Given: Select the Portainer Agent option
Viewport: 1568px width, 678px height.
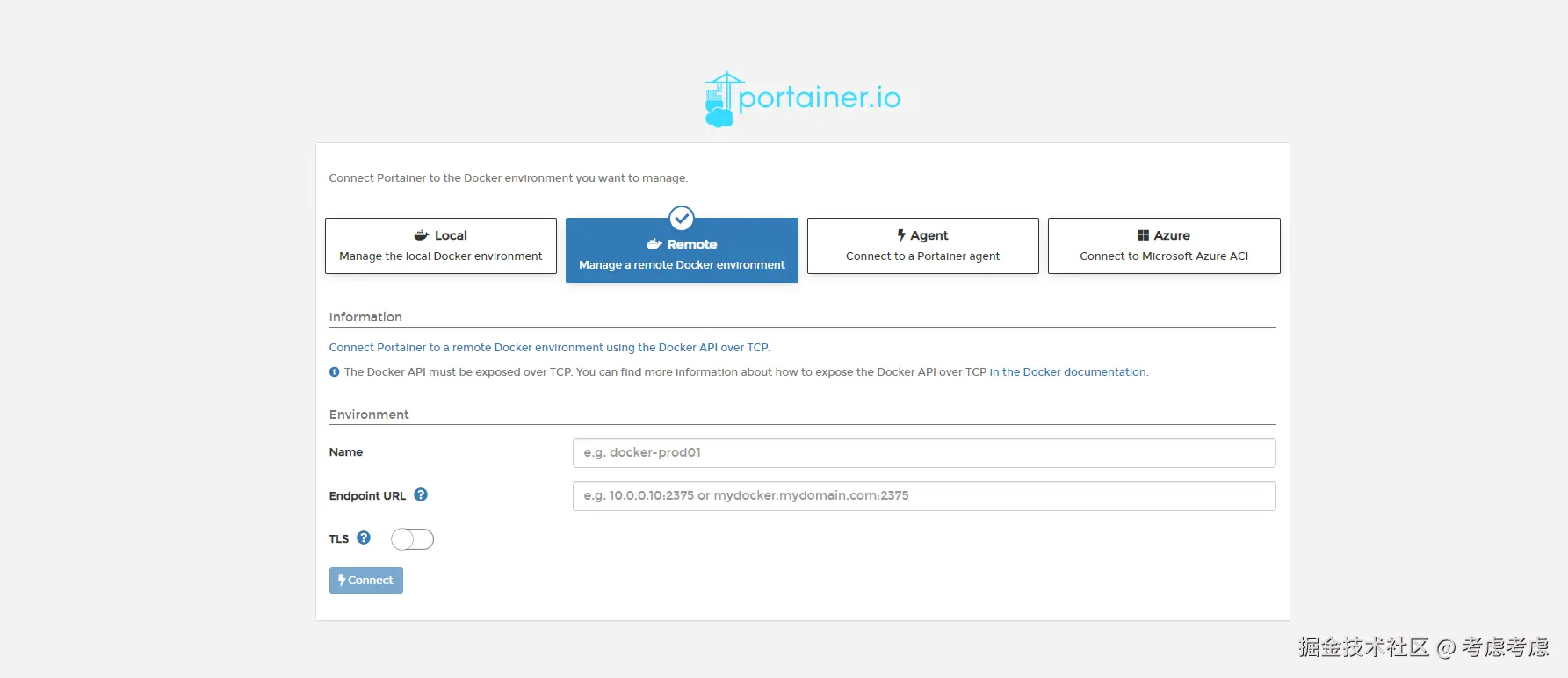Looking at the screenshot, I should (922, 246).
